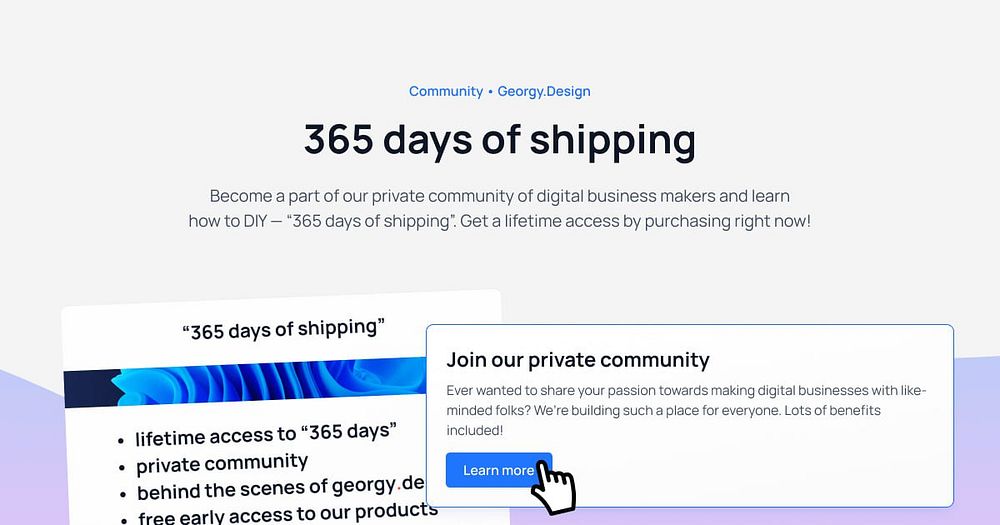
Task: Click the dot separator between Community and Georgy.Design
Action: [x=490, y=92]
